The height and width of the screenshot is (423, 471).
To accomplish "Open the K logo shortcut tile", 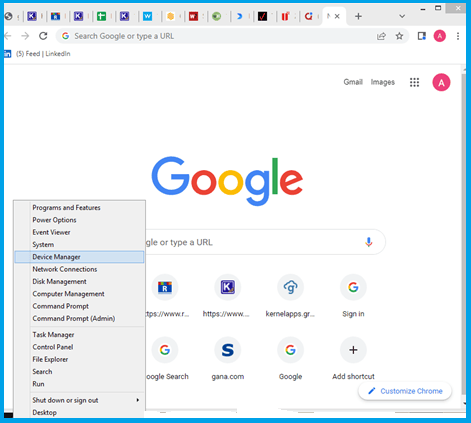I will 228,287.
